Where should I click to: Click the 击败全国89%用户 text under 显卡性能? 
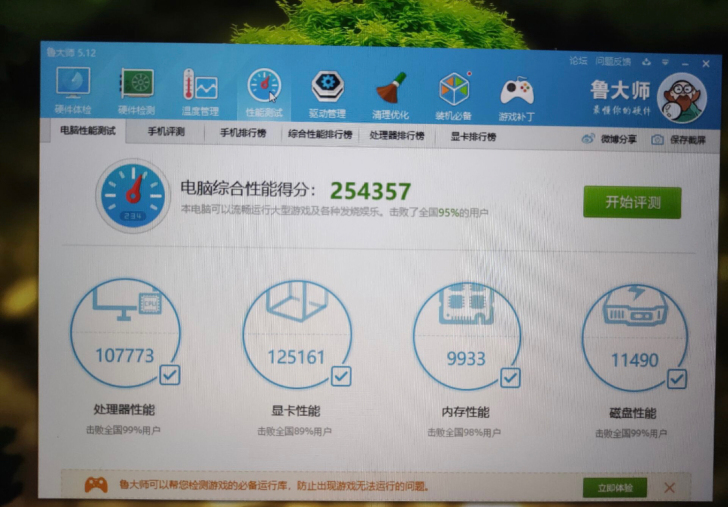(295, 432)
